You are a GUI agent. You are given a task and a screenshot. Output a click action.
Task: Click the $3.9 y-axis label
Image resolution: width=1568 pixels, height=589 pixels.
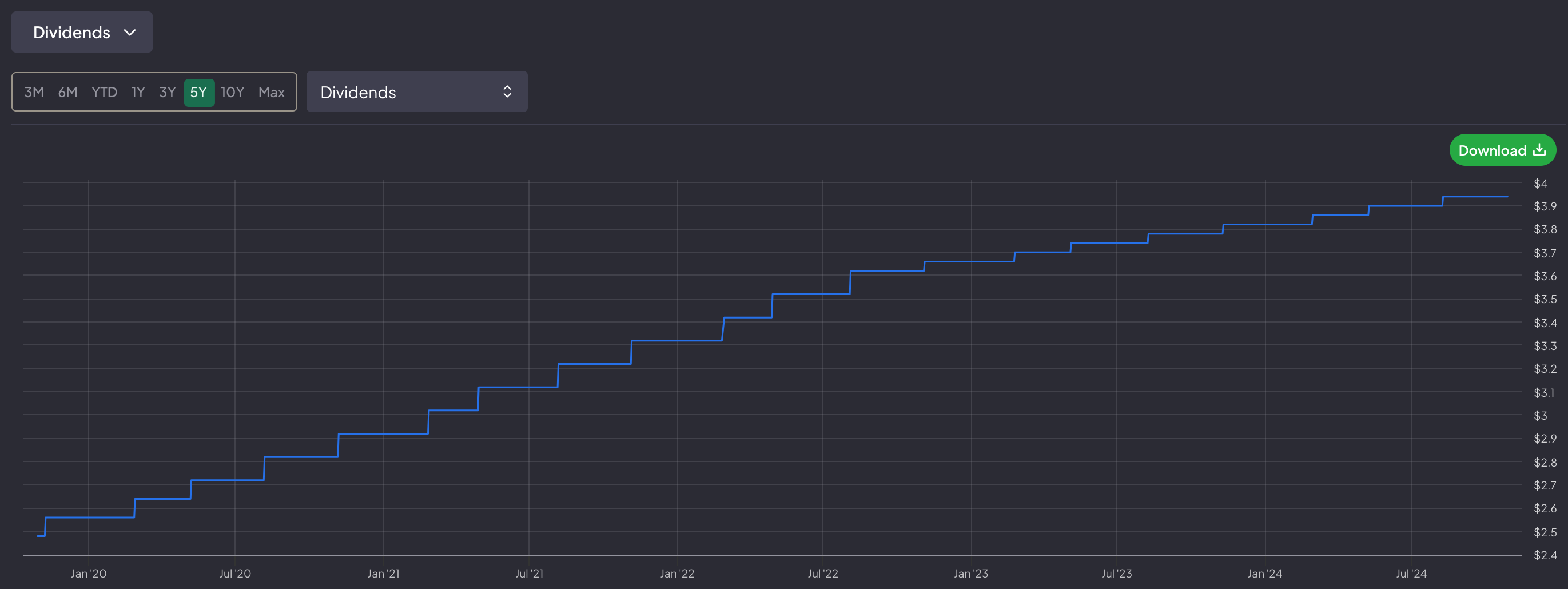1545,207
